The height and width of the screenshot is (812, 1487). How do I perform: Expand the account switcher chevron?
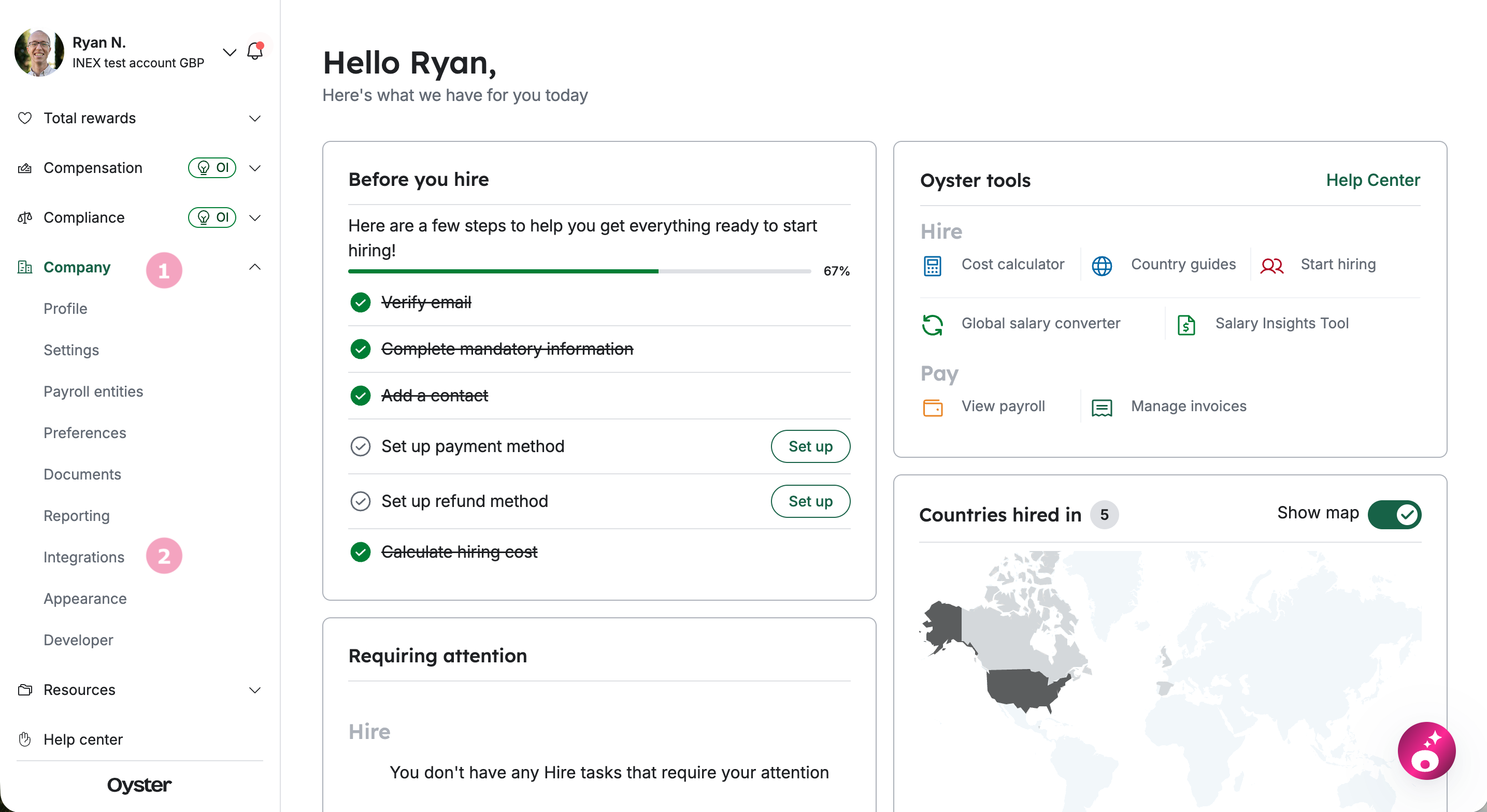click(229, 52)
